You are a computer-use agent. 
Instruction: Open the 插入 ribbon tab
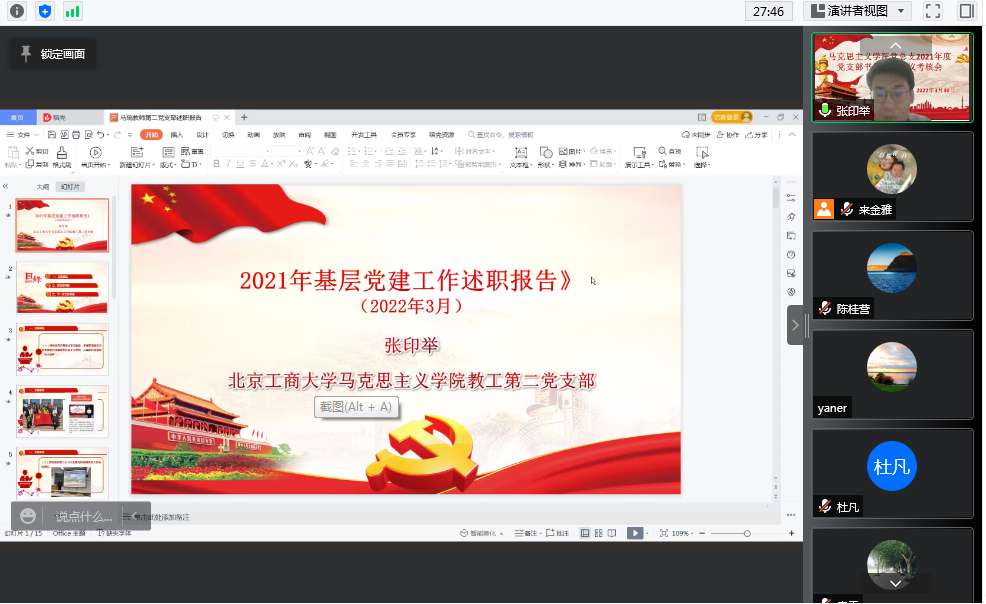point(177,134)
